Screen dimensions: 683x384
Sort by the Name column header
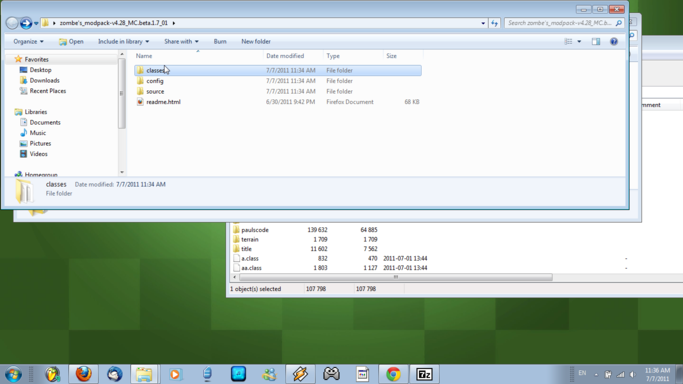198,56
